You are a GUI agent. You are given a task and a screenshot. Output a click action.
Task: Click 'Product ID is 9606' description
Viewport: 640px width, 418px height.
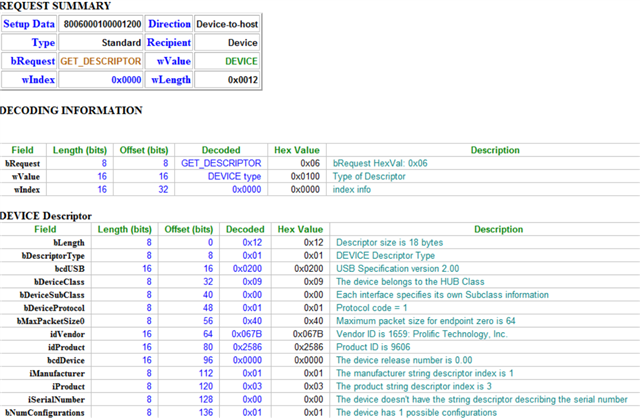[373, 347]
